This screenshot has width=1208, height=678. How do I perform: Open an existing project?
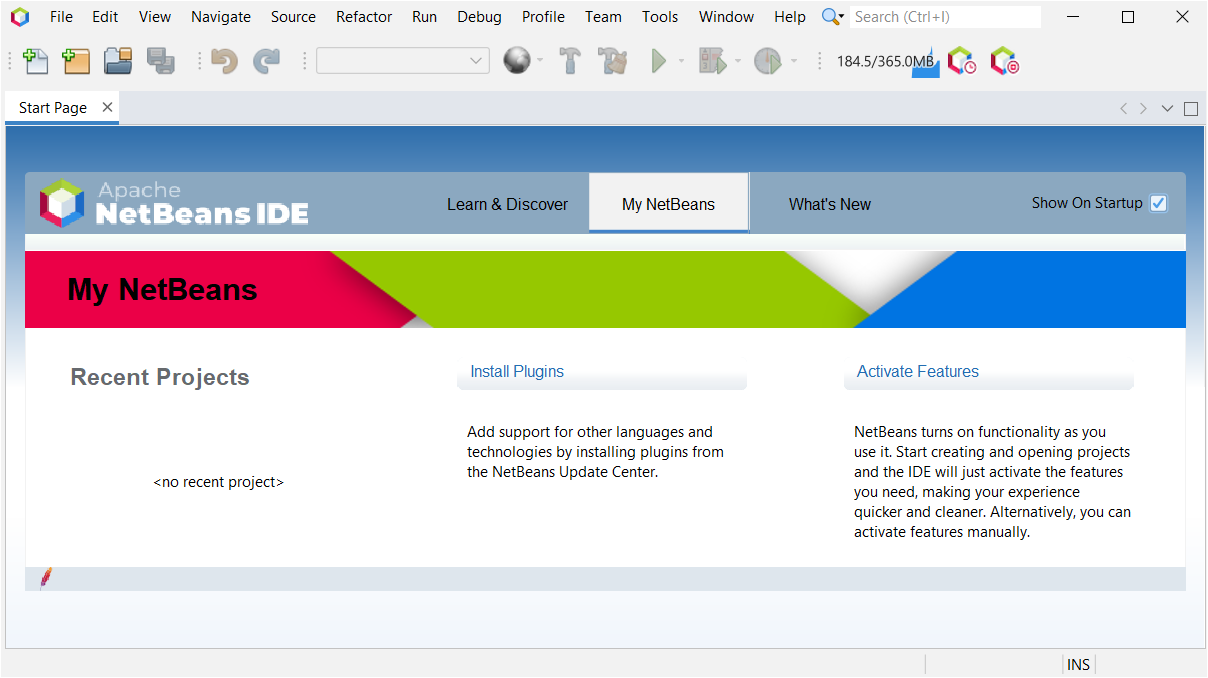[x=118, y=61]
